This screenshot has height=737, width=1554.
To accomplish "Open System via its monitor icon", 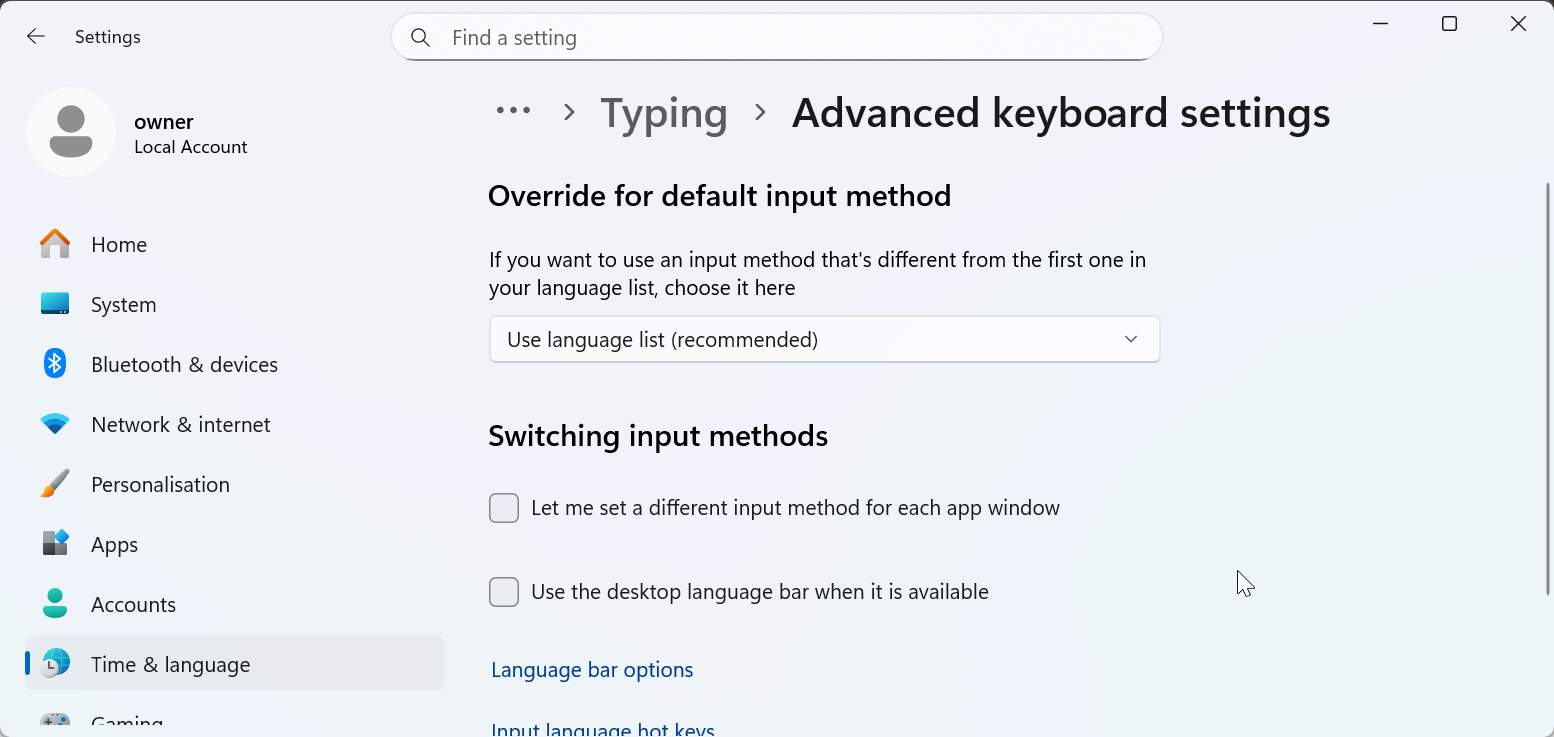I will tap(55, 304).
